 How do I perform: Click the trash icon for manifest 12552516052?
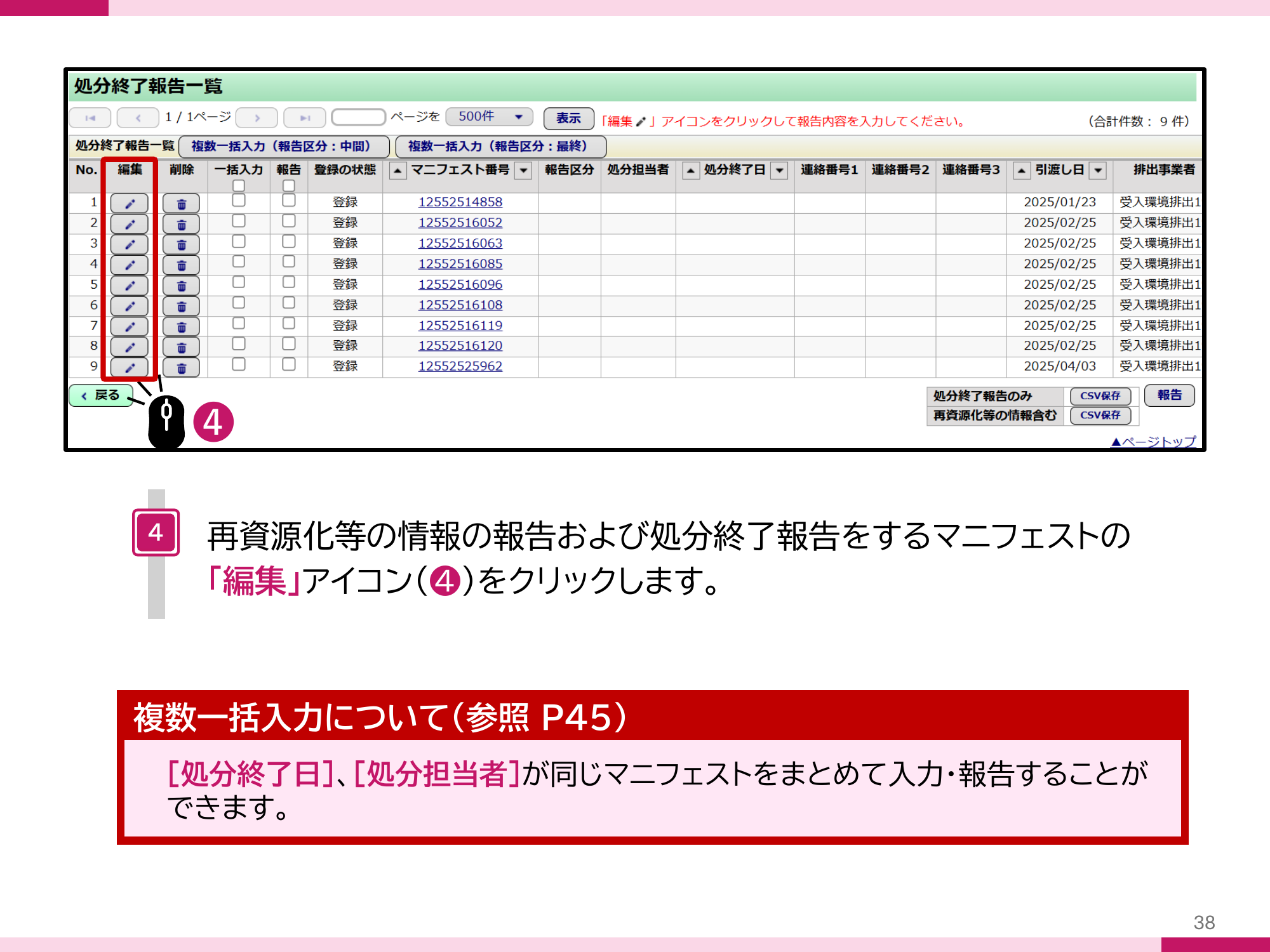coord(181,224)
